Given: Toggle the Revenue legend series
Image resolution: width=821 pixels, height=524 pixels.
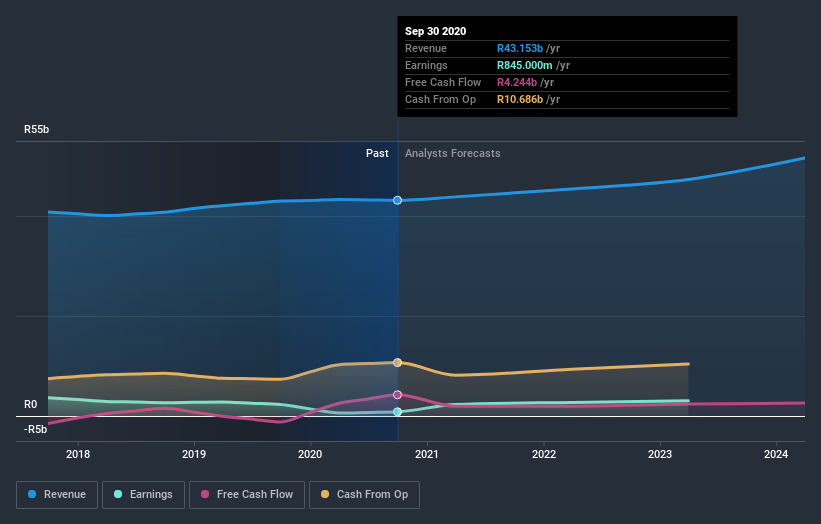Looking at the screenshot, I should [x=57, y=495].
